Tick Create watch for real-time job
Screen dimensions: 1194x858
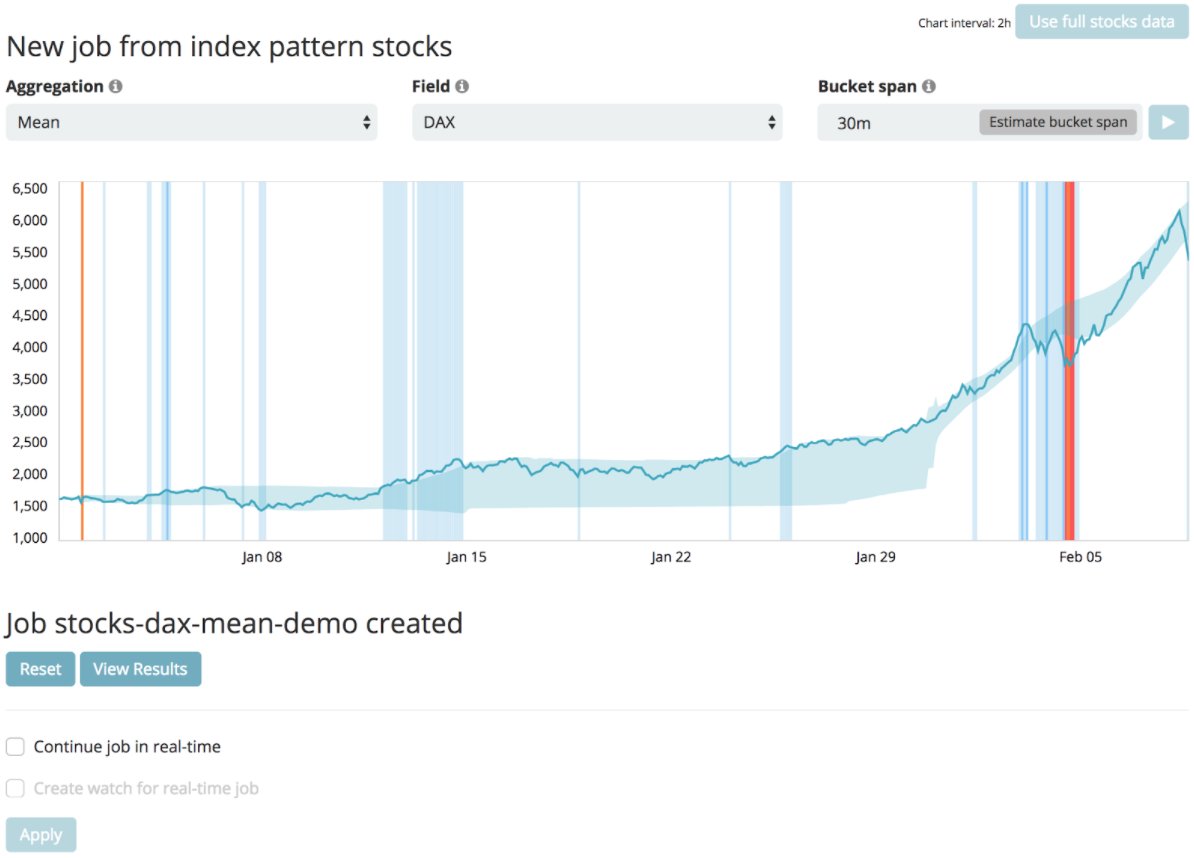click(x=15, y=789)
